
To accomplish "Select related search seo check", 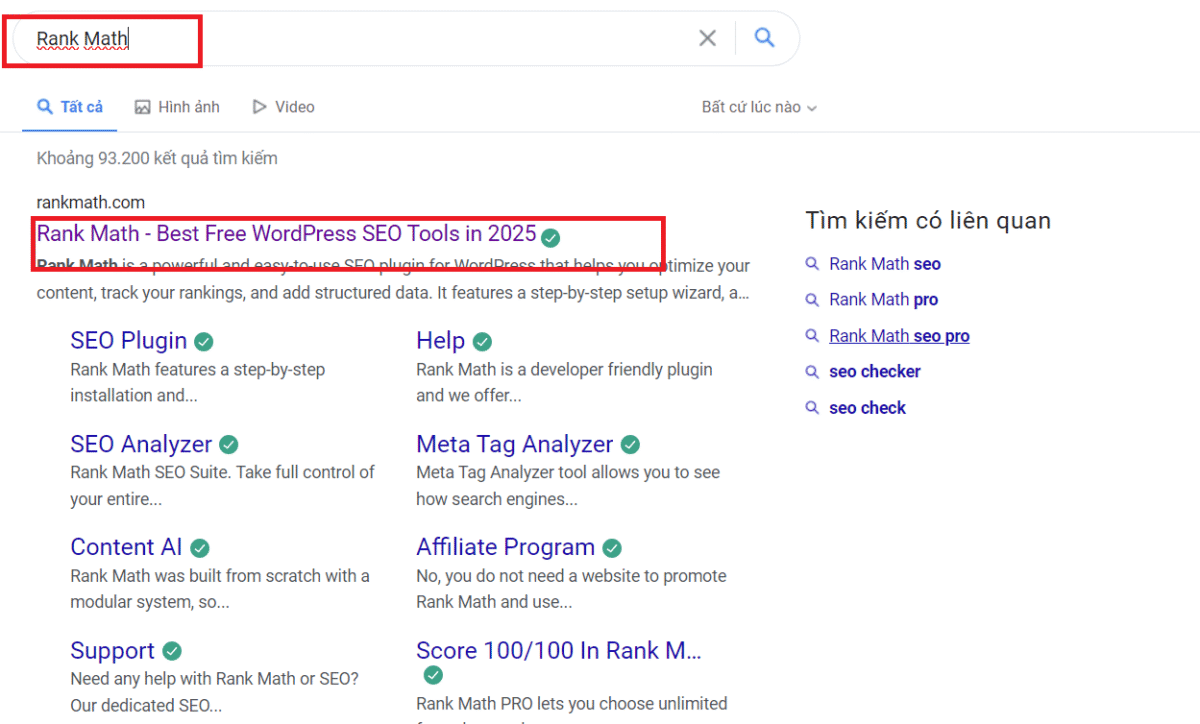I will pyautogui.click(x=867, y=408).
